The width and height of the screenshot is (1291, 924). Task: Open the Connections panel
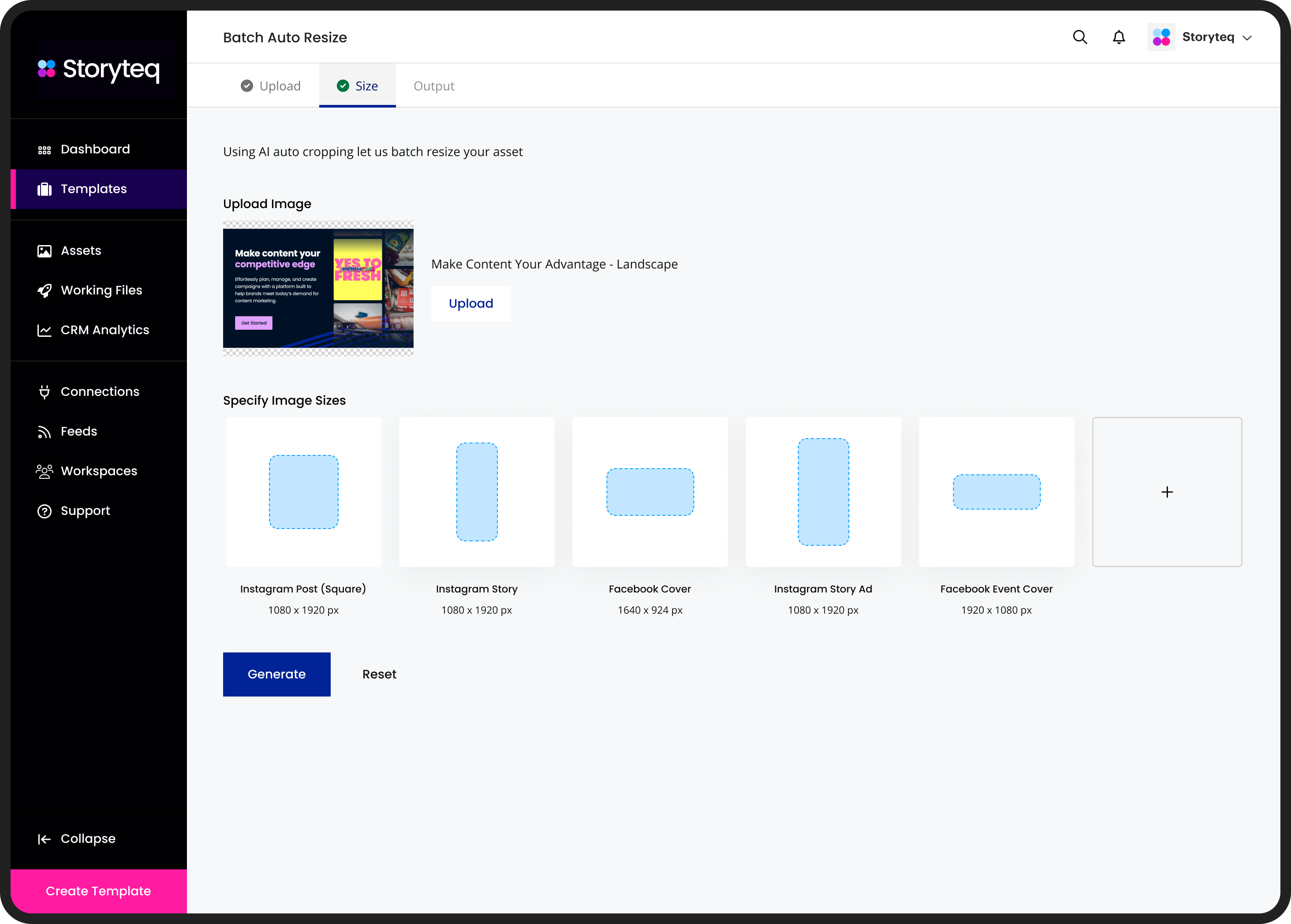coord(100,391)
